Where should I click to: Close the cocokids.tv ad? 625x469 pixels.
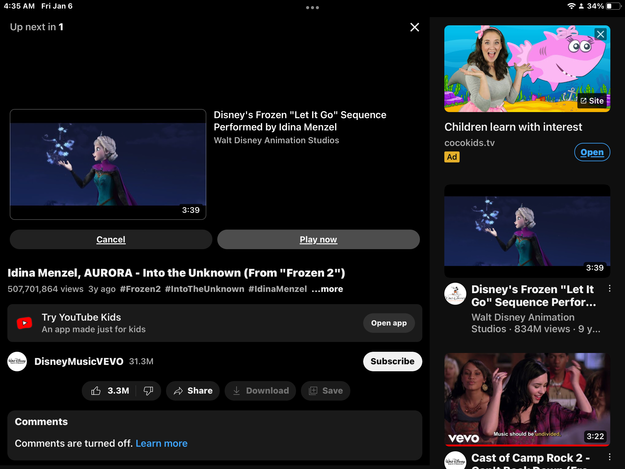(x=600, y=34)
